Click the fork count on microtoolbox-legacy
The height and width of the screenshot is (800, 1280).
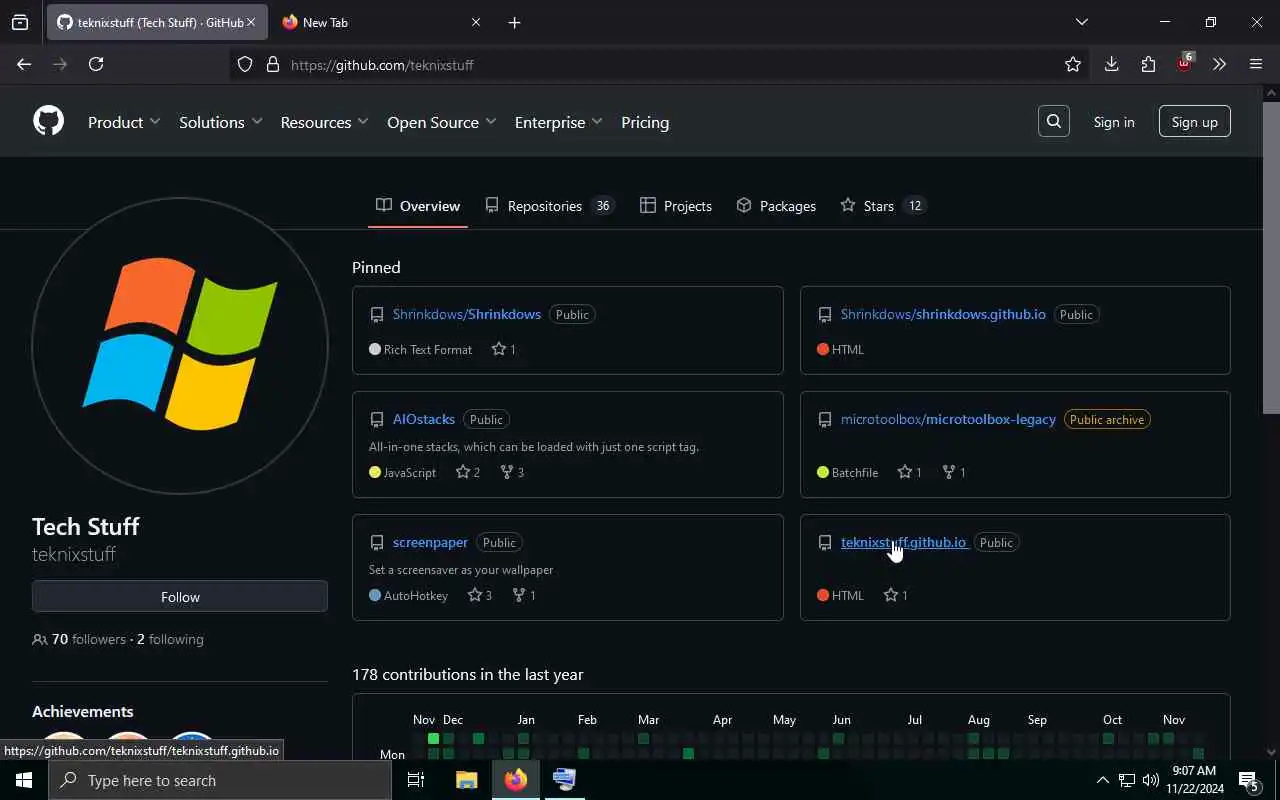point(954,472)
